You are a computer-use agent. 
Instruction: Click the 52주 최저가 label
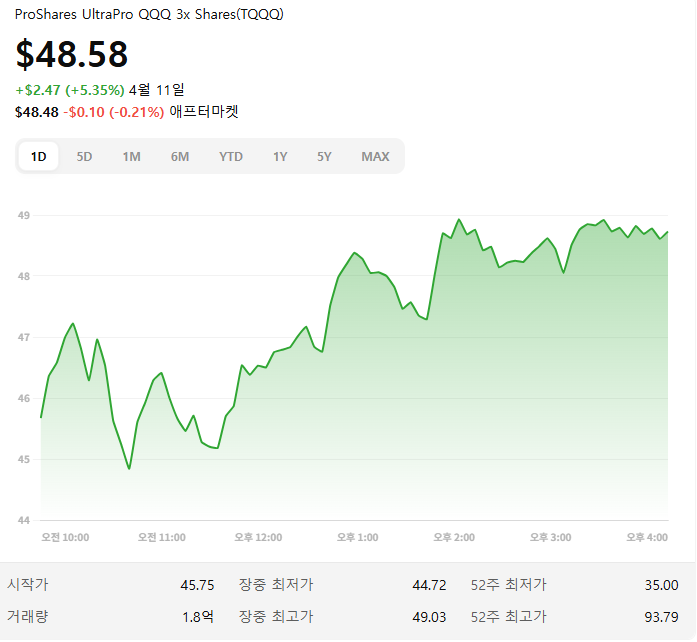509,584
